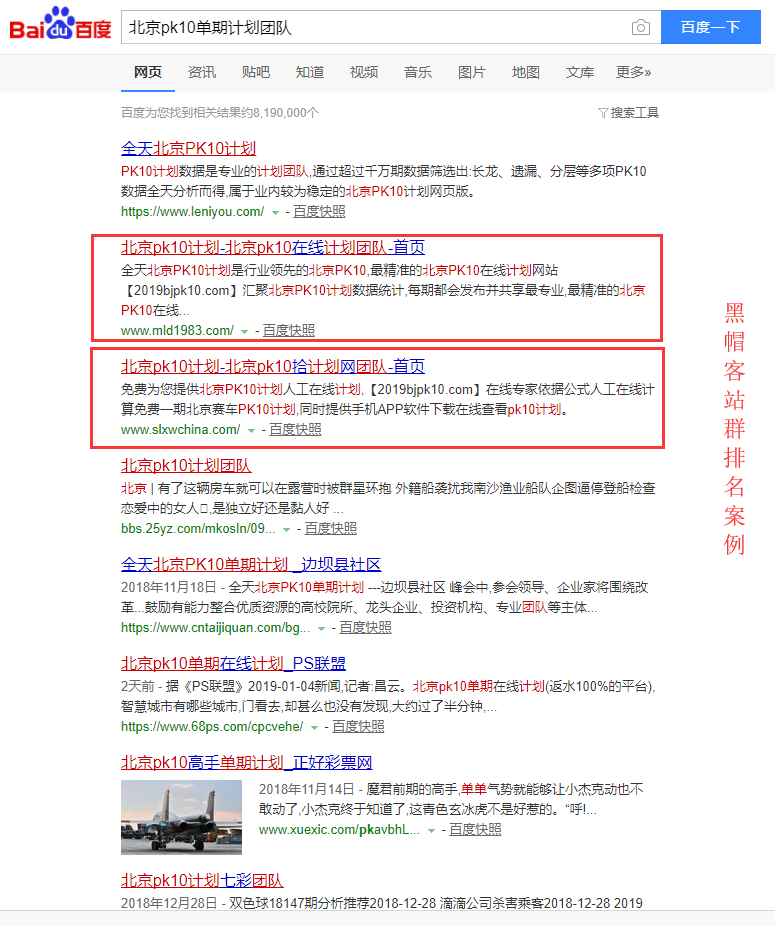Click the fighter jet thumbnail image
Screen dimensions: 775x926
[x=181, y=817]
